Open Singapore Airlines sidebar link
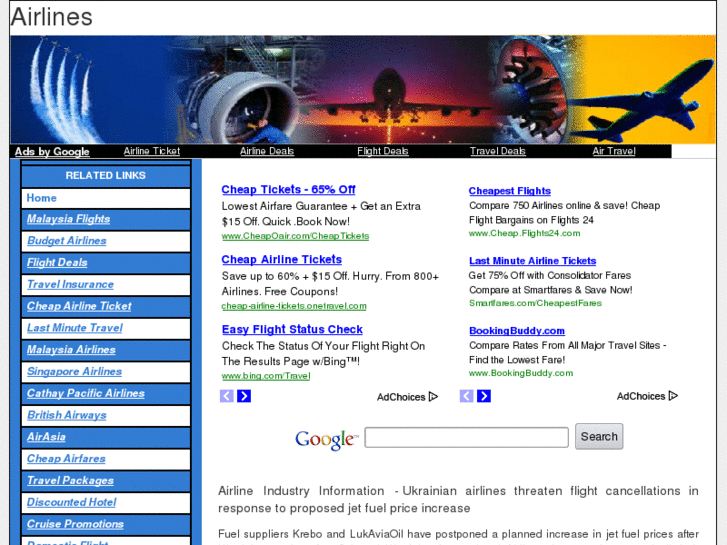This screenshot has width=727, height=545. 74,372
